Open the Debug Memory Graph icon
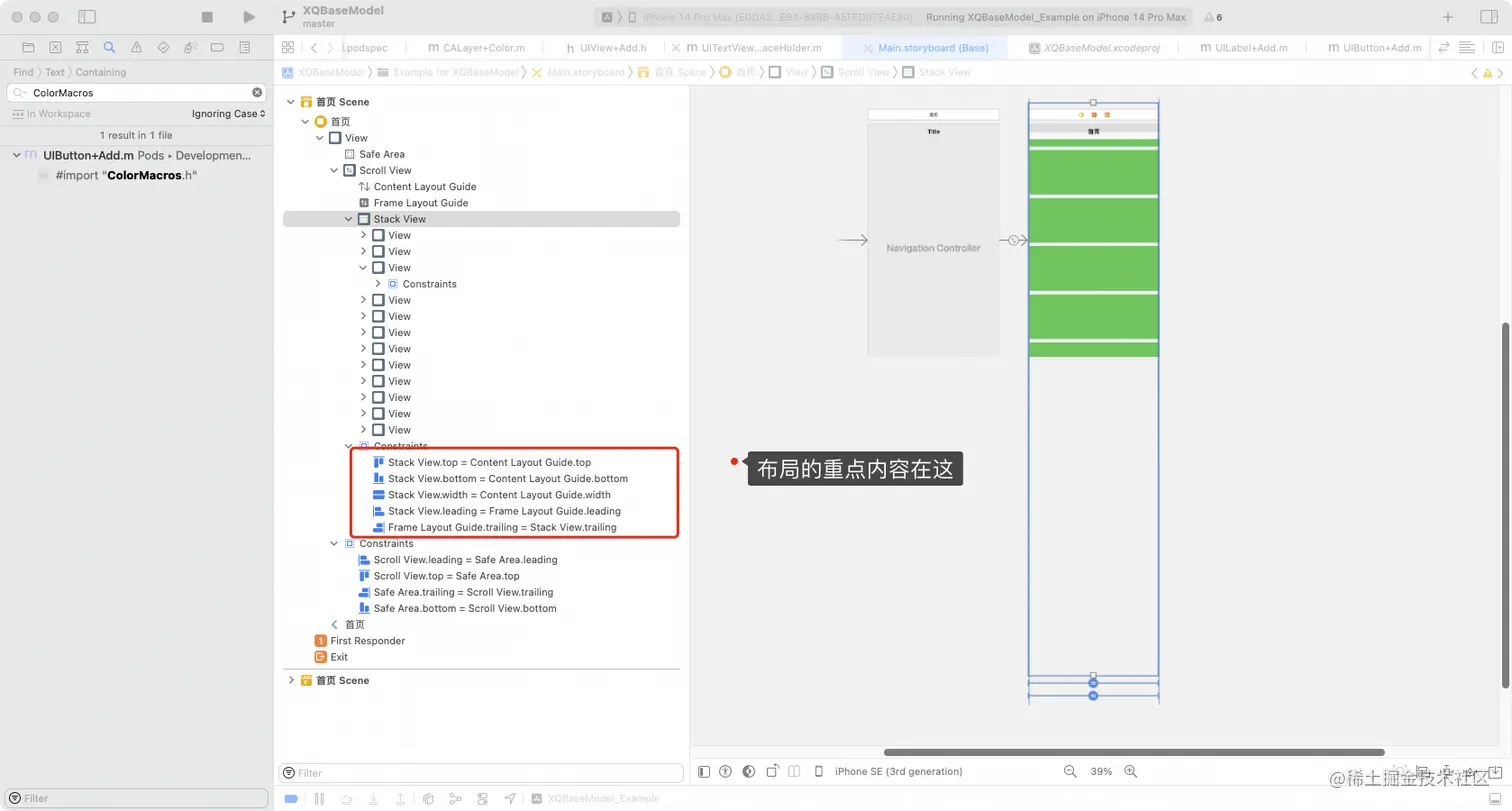This screenshot has height=811, width=1512. (x=455, y=798)
